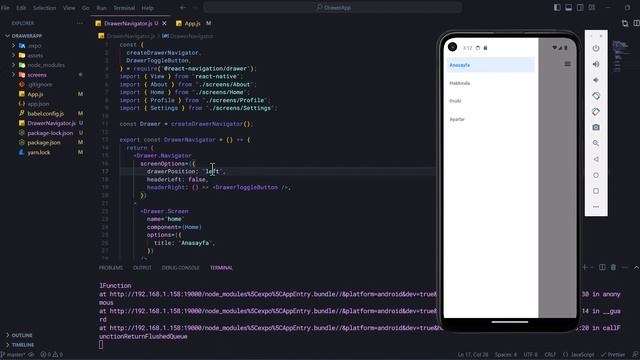Toggle bottom panel layout icon

click(569, 7)
